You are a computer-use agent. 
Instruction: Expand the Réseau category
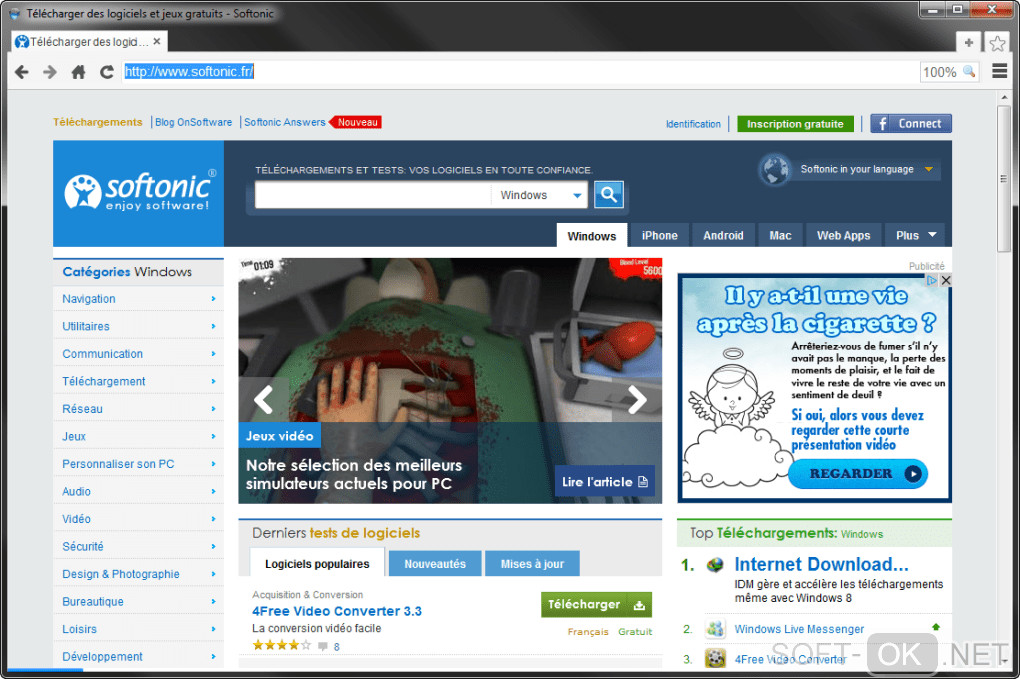[213, 408]
